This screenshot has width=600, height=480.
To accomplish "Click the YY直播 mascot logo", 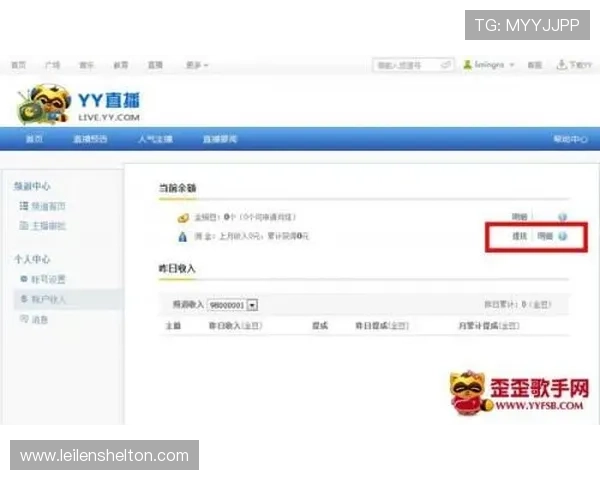I will 43,104.
